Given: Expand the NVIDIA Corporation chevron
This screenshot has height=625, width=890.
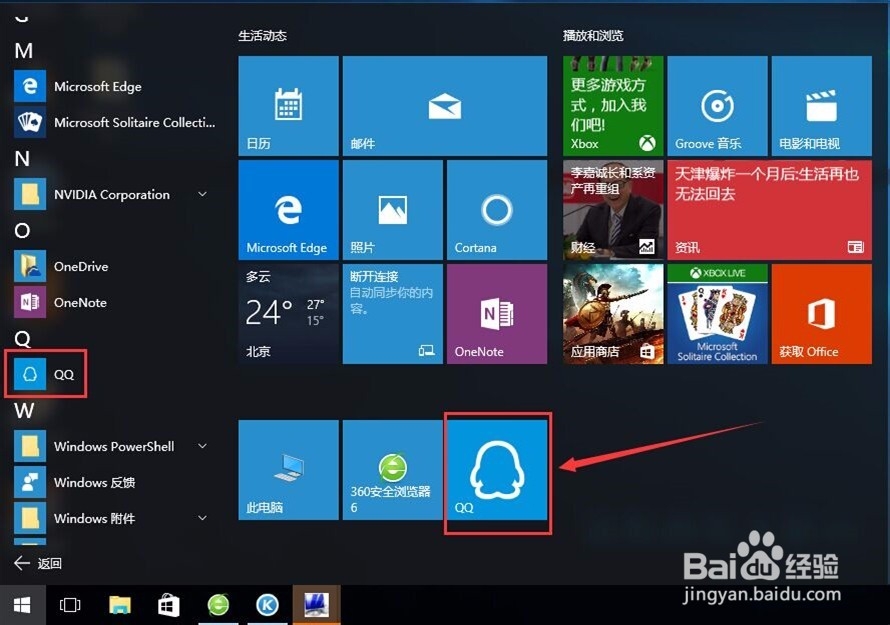Looking at the screenshot, I should [202, 194].
